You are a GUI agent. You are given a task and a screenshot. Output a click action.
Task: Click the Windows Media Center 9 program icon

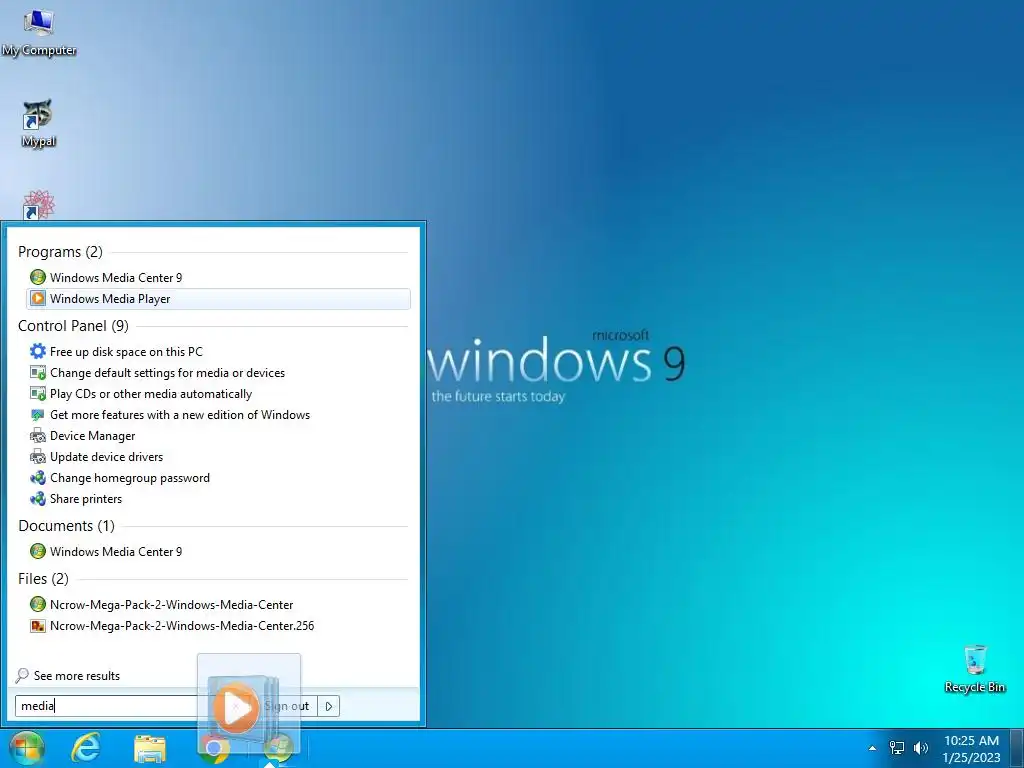[x=38, y=278]
